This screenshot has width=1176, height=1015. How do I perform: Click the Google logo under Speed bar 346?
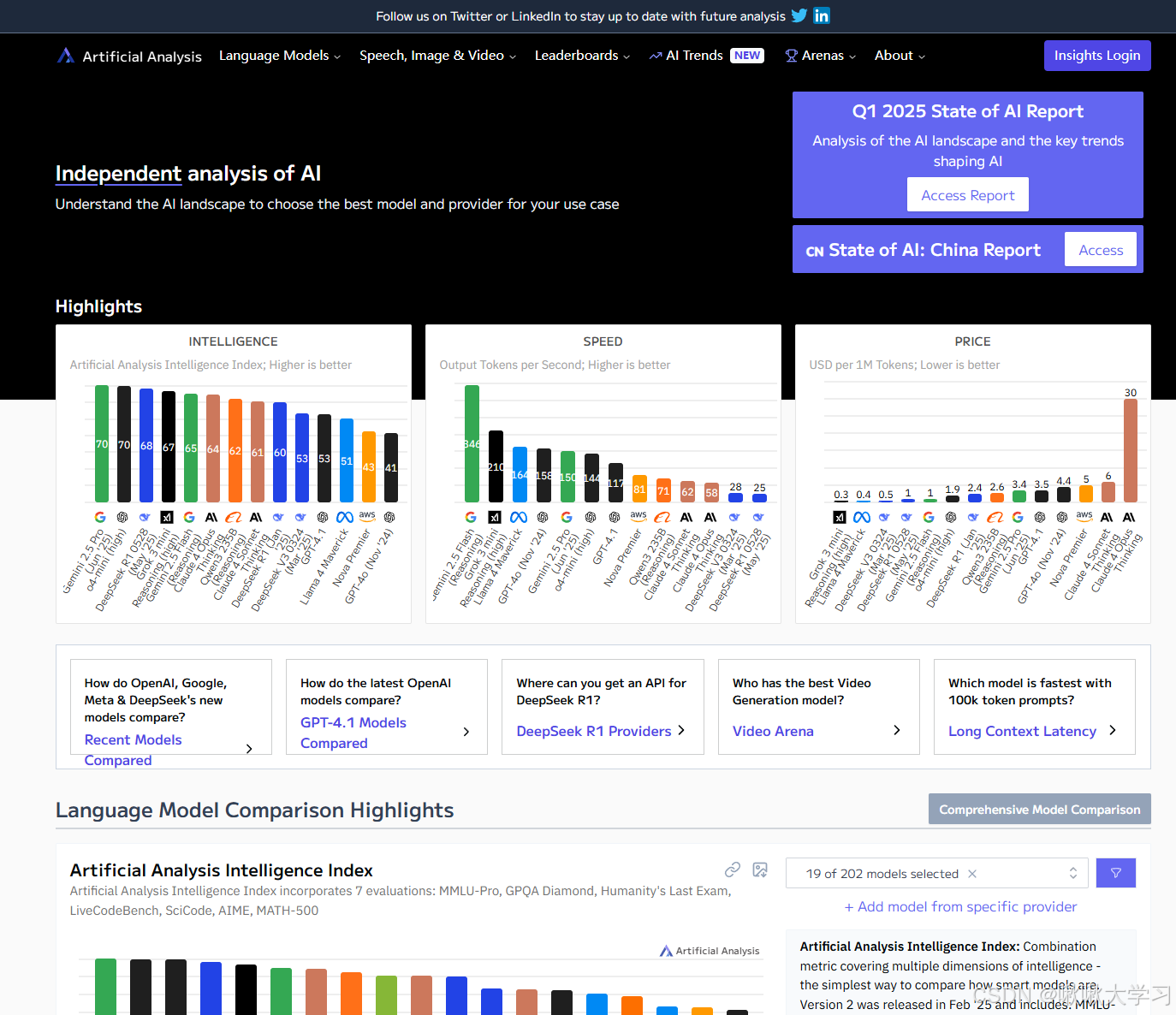(471, 517)
